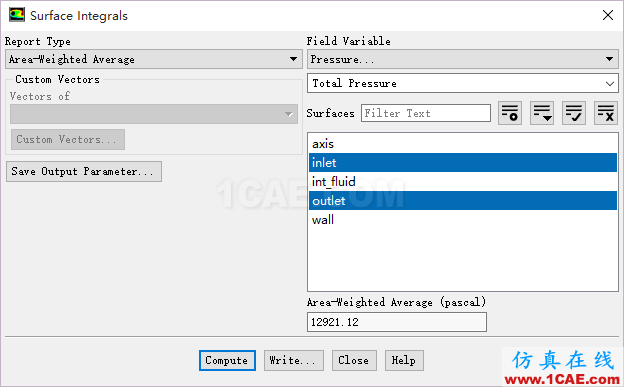Screen dimensions: 624x387
Task: Expand the Total Pressure dropdown
Action: 463,83
